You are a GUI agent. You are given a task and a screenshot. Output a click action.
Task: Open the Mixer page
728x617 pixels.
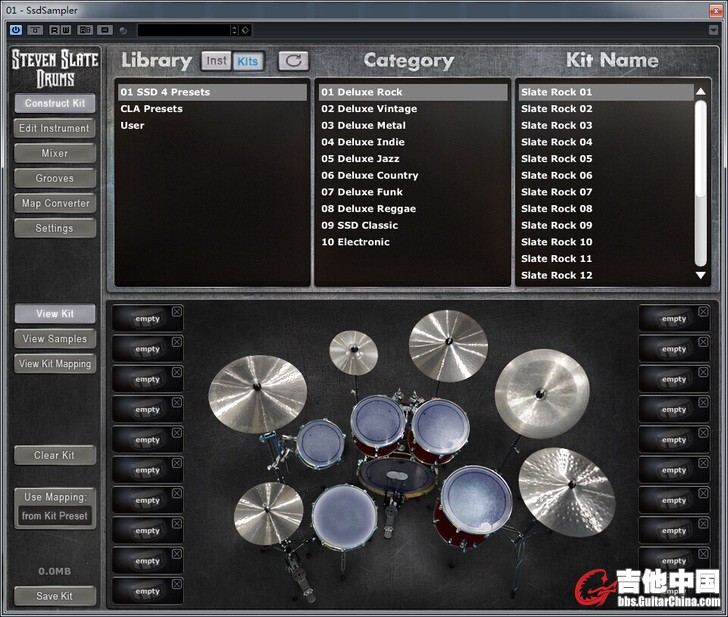(55, 154)
